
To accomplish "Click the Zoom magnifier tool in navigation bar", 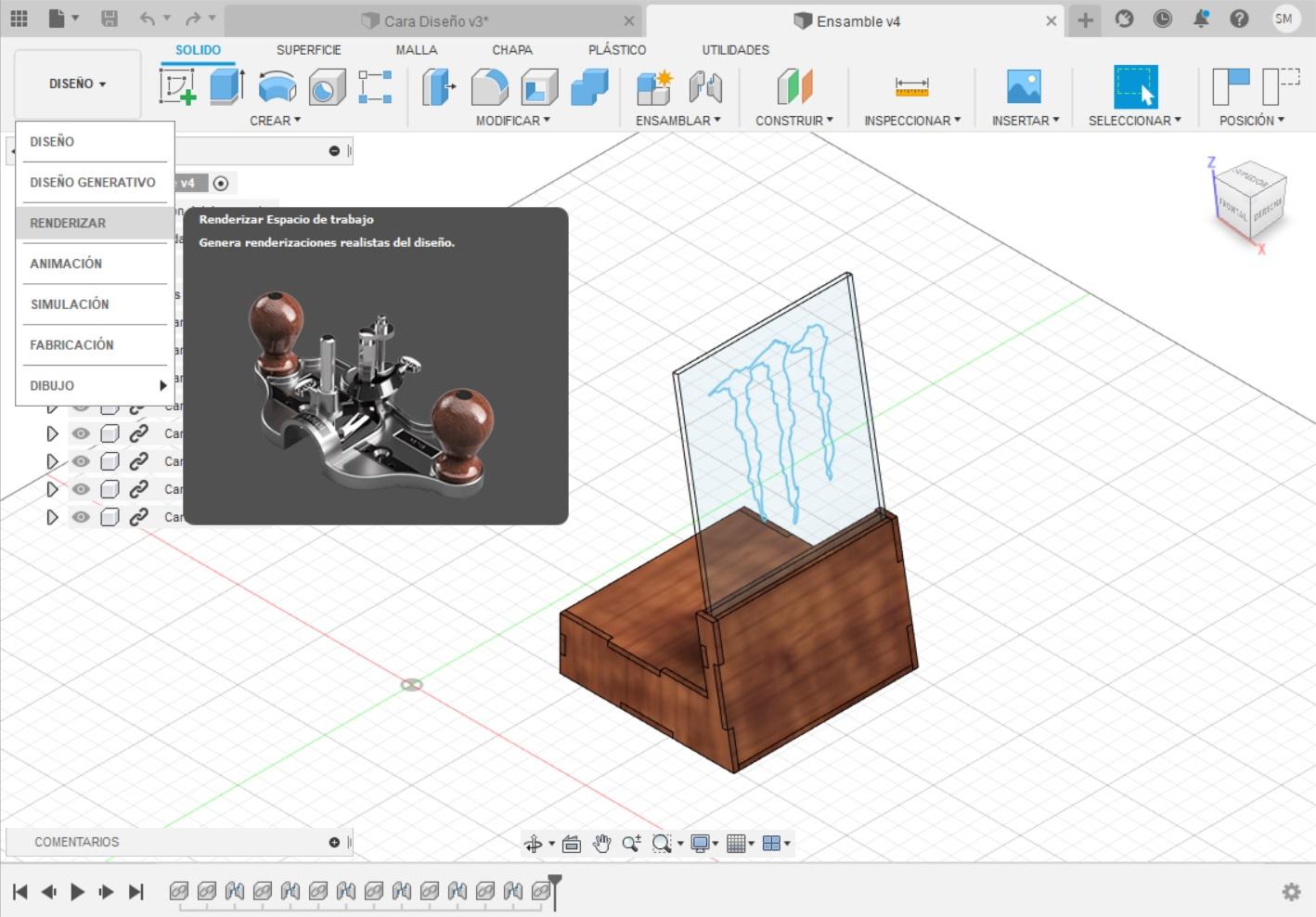I will click(x=634, y=844).
